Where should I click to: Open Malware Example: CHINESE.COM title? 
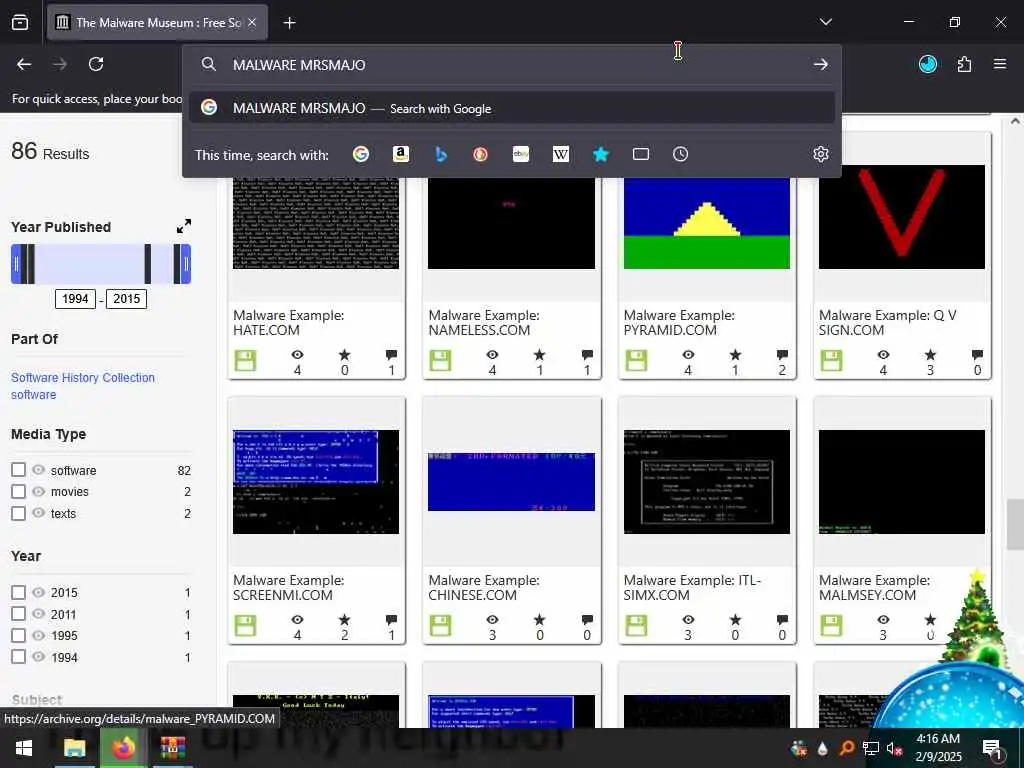[484, 588]
